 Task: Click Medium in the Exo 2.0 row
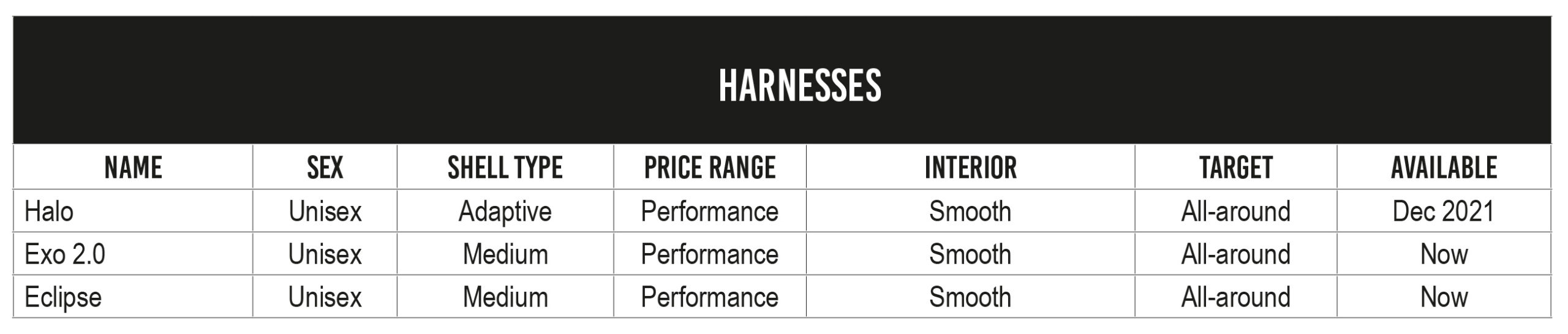(505, 254)
